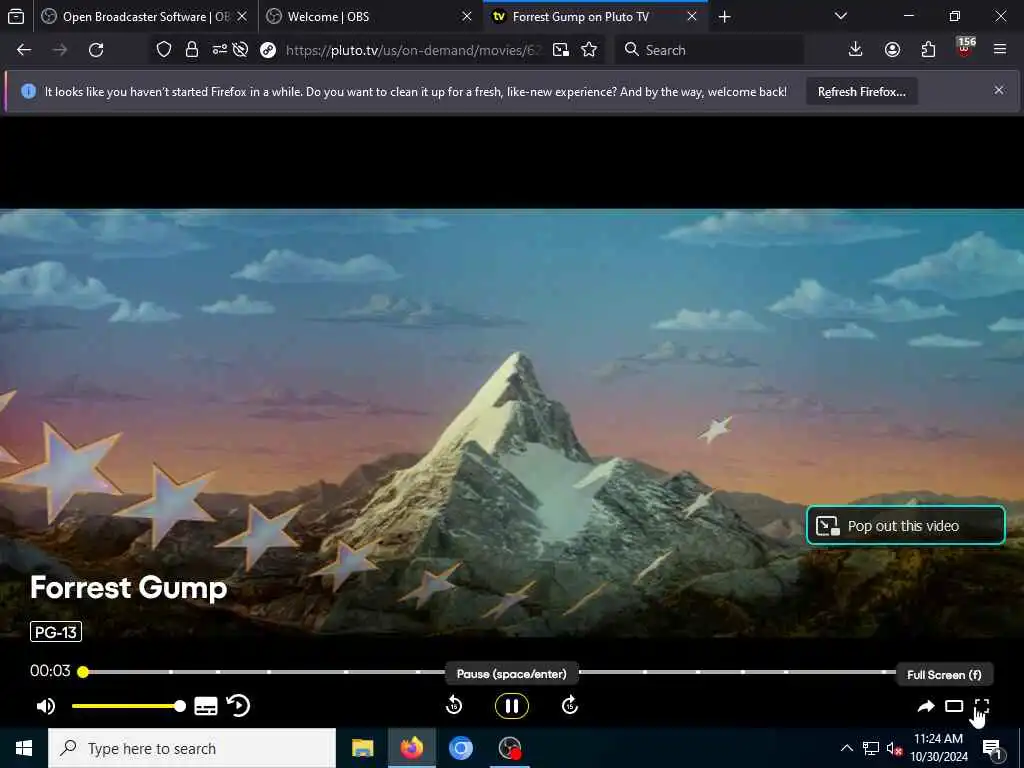The width and height of the screenshot is (1024, 768).
Task: Enter full screen mode in player
Action: pos(982,706)
